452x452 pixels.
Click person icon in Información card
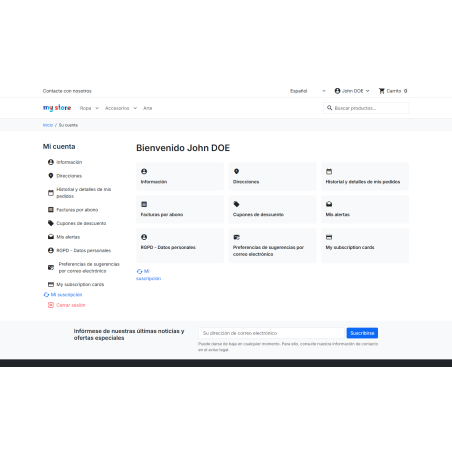click(x=144, y=171)
